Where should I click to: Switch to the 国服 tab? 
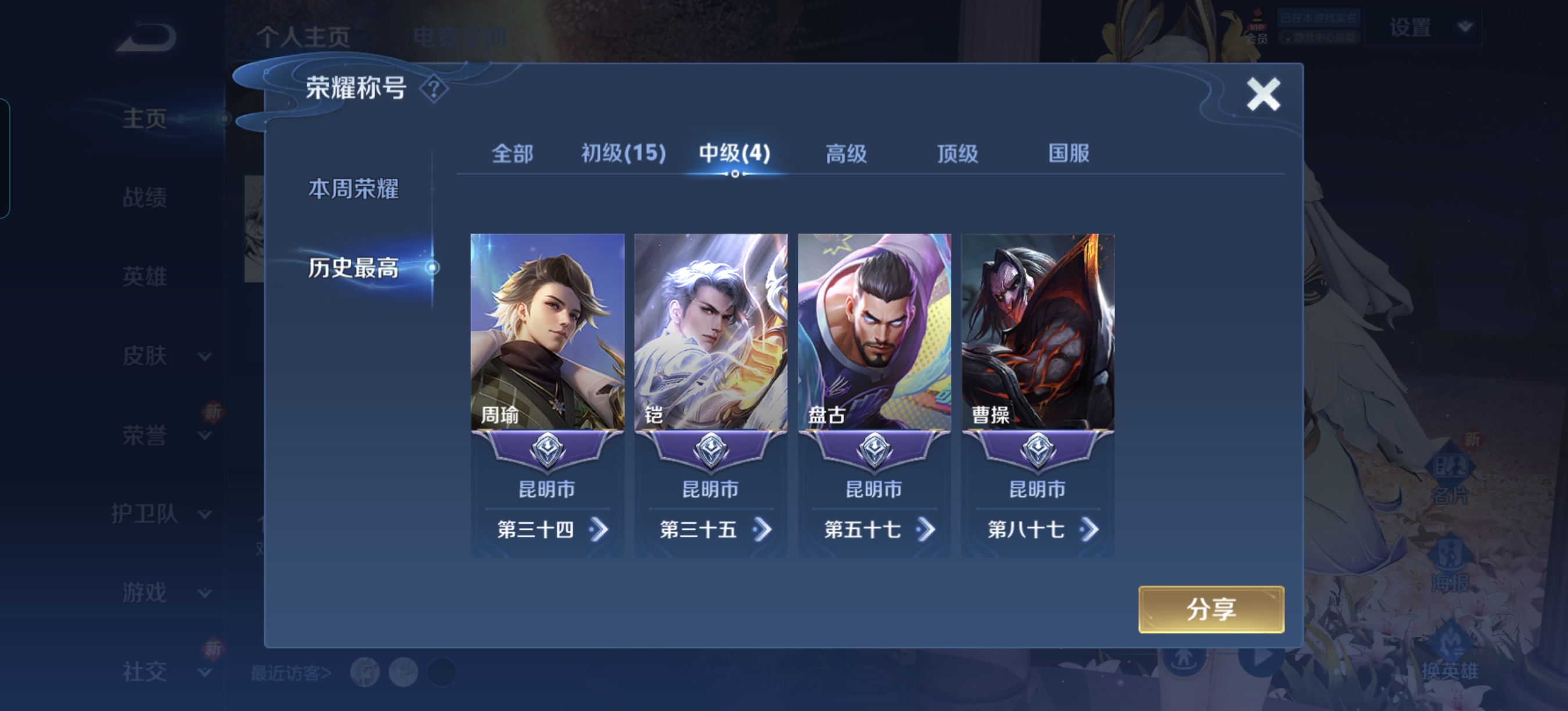point(1069,153)
